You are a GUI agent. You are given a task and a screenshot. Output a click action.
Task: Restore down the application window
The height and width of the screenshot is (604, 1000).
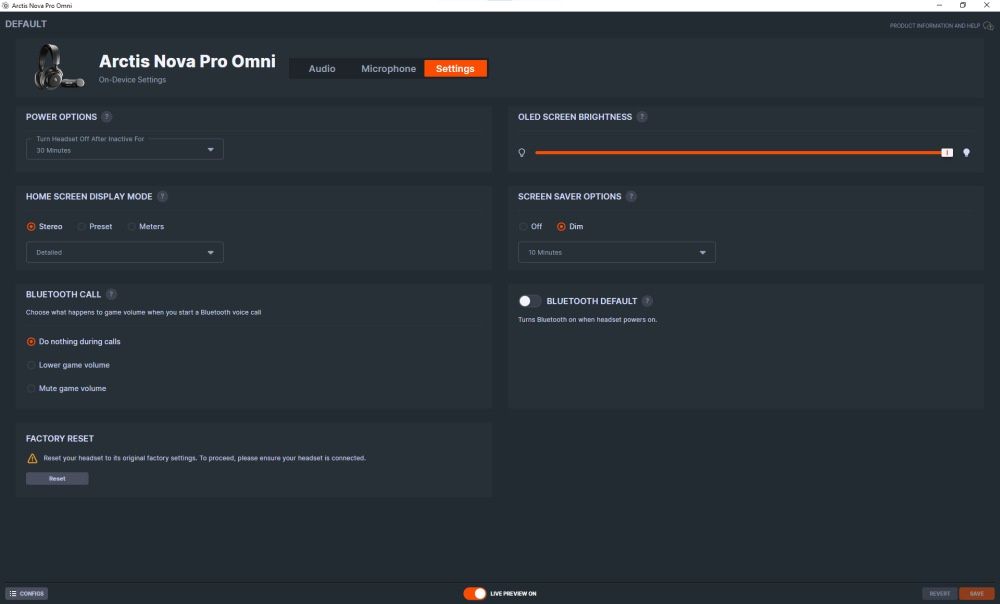click(x=963, y=5)
